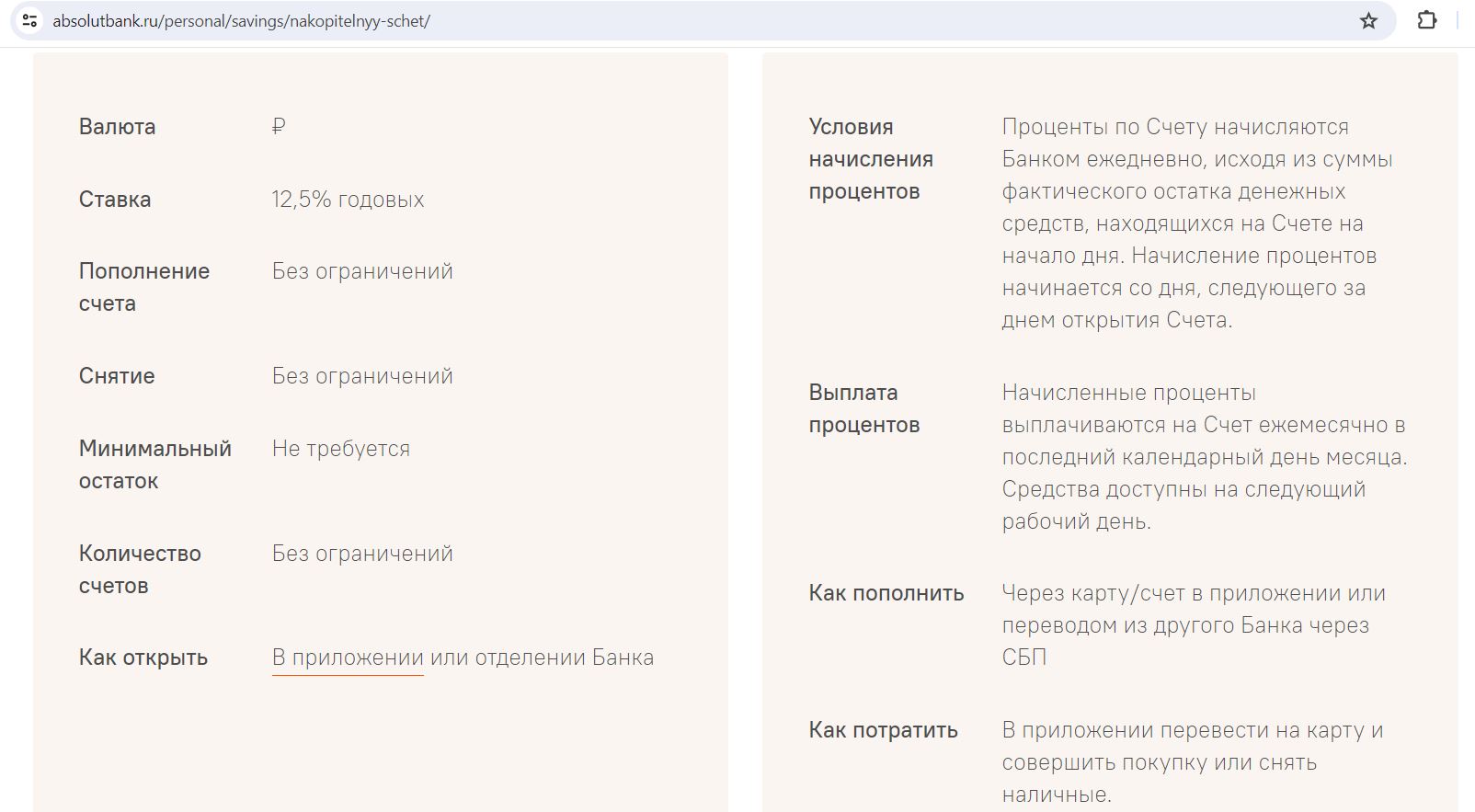The width and height of the screenshot is (1475, 812).
Task: Select the 'Как открыть' label
Action: 143,658
